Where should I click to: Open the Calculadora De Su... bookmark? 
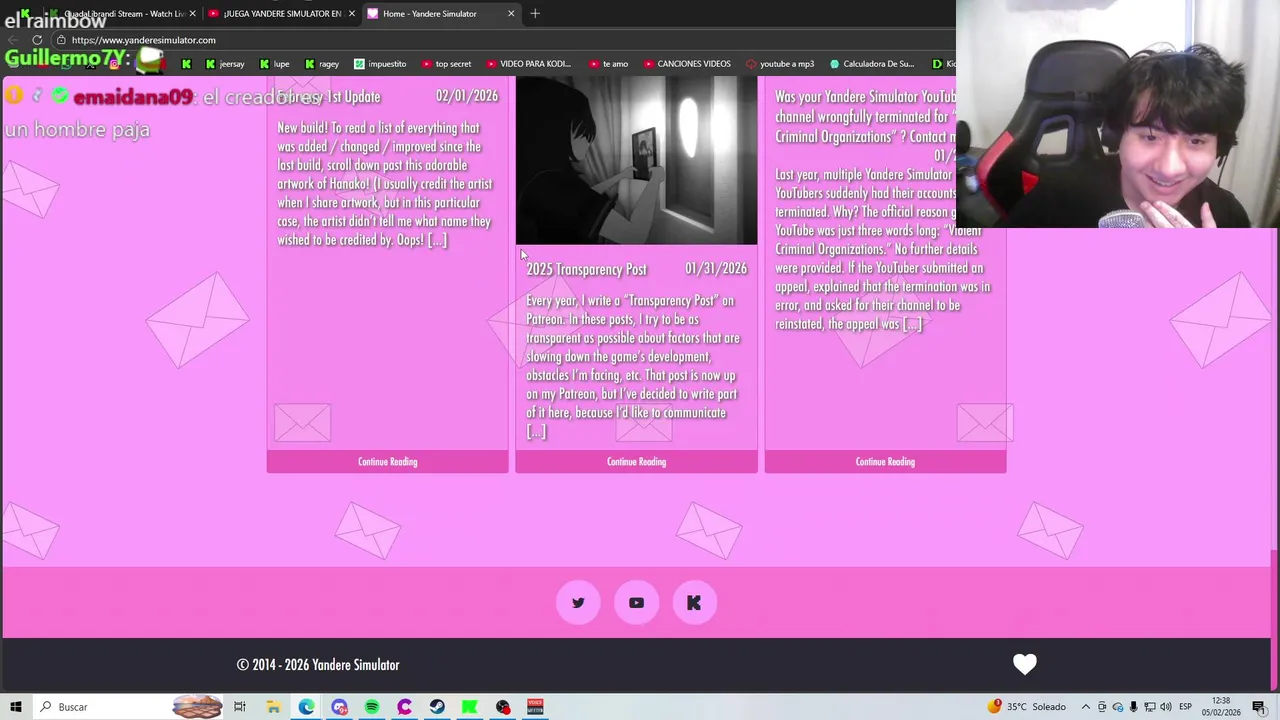(x=872, y=64)
